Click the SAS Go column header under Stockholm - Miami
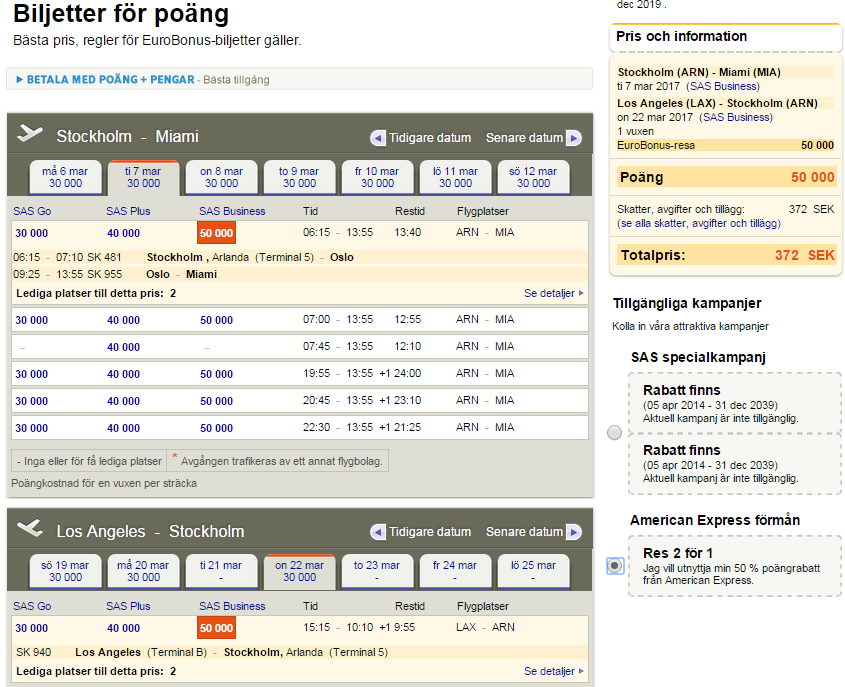 tap(32, 211)
